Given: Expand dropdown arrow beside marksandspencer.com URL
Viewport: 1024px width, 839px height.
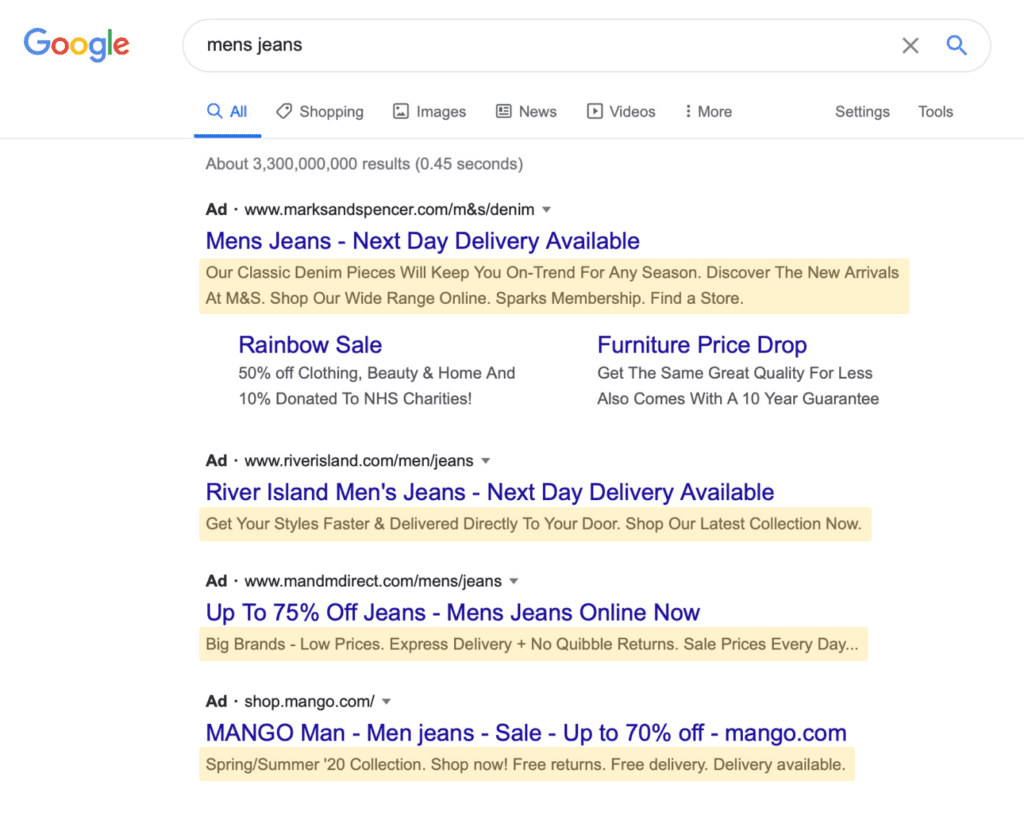Looking at the screenshot, I should (547, 210).
